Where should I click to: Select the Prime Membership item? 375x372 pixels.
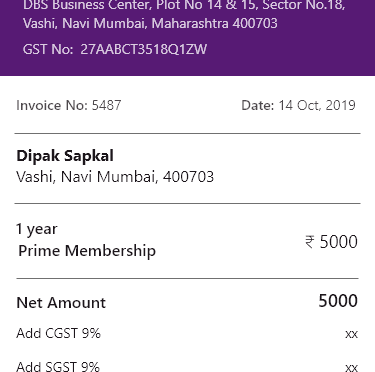(x=87, y=251)
